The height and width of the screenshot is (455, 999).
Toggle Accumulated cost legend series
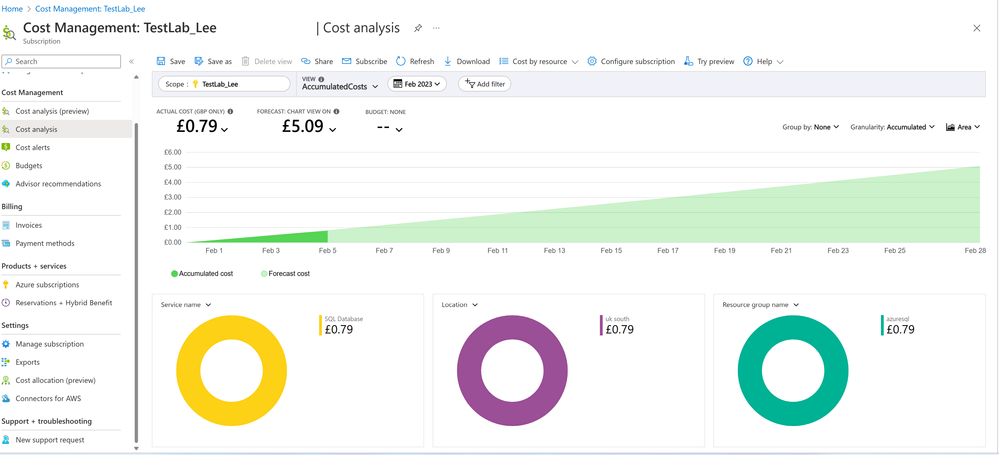coord(202,273)
